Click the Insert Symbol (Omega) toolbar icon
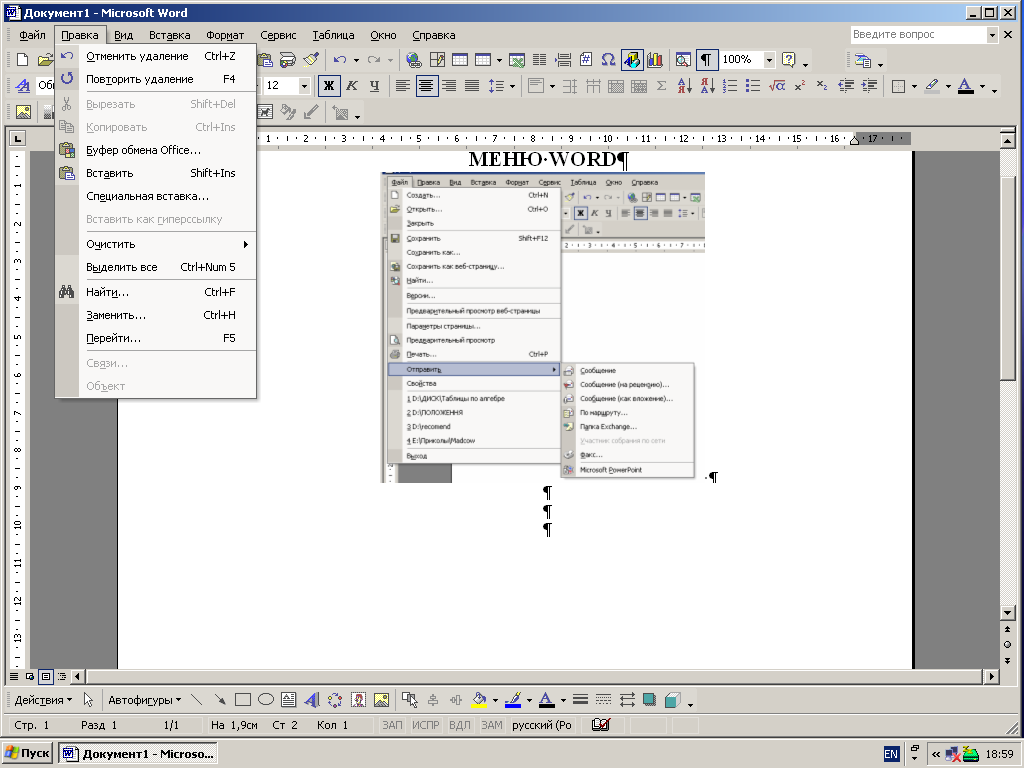The width and height of the screenshot is (1024, 768). click(x=608, y=60)
